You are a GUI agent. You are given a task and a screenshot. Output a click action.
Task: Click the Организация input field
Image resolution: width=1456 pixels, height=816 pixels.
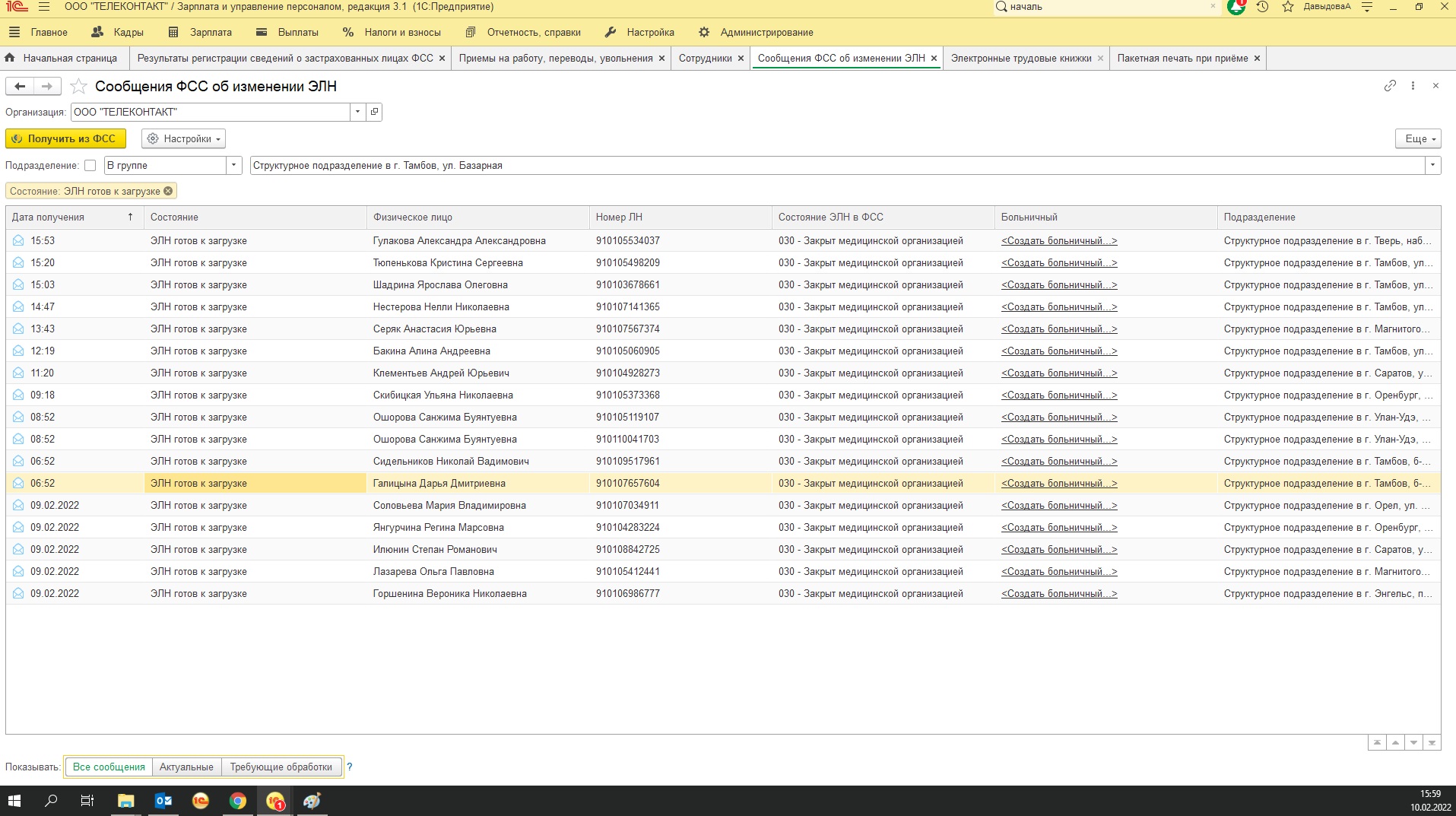[211, 112]
